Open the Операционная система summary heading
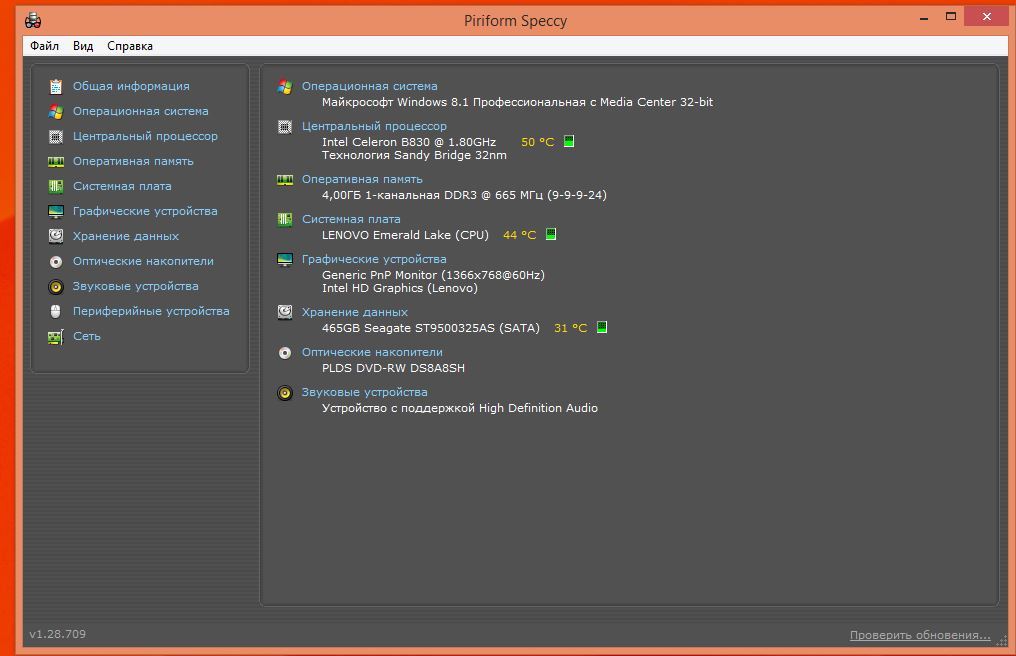Screen dimensions: 1016x656 [369, 86]
